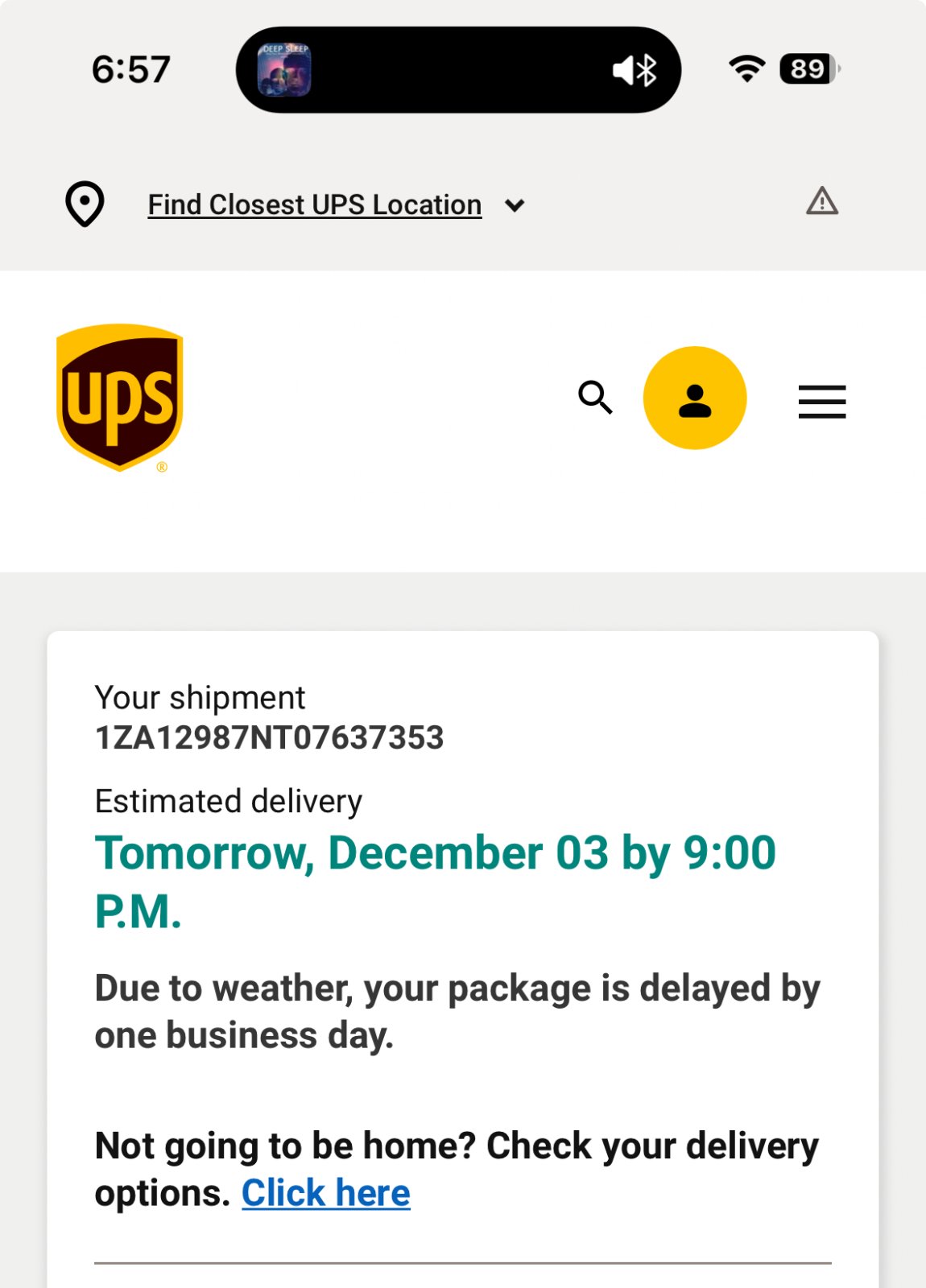926x1288 pixels.
Task: Tap the 6:57 clock in status bar
Action: click(x=130, y=70)
